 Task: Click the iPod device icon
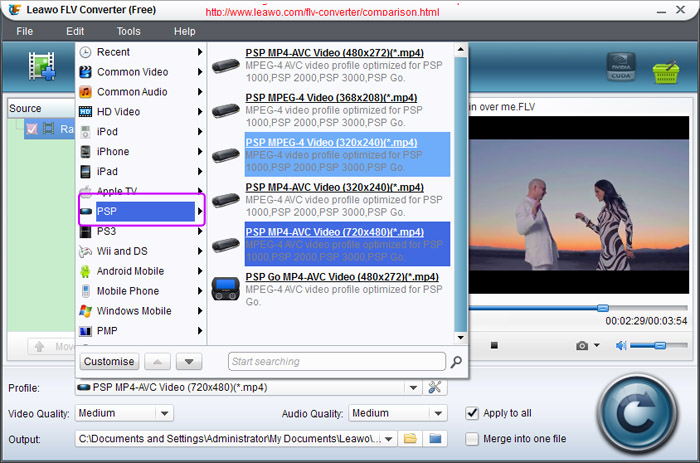tap(85, 132)
